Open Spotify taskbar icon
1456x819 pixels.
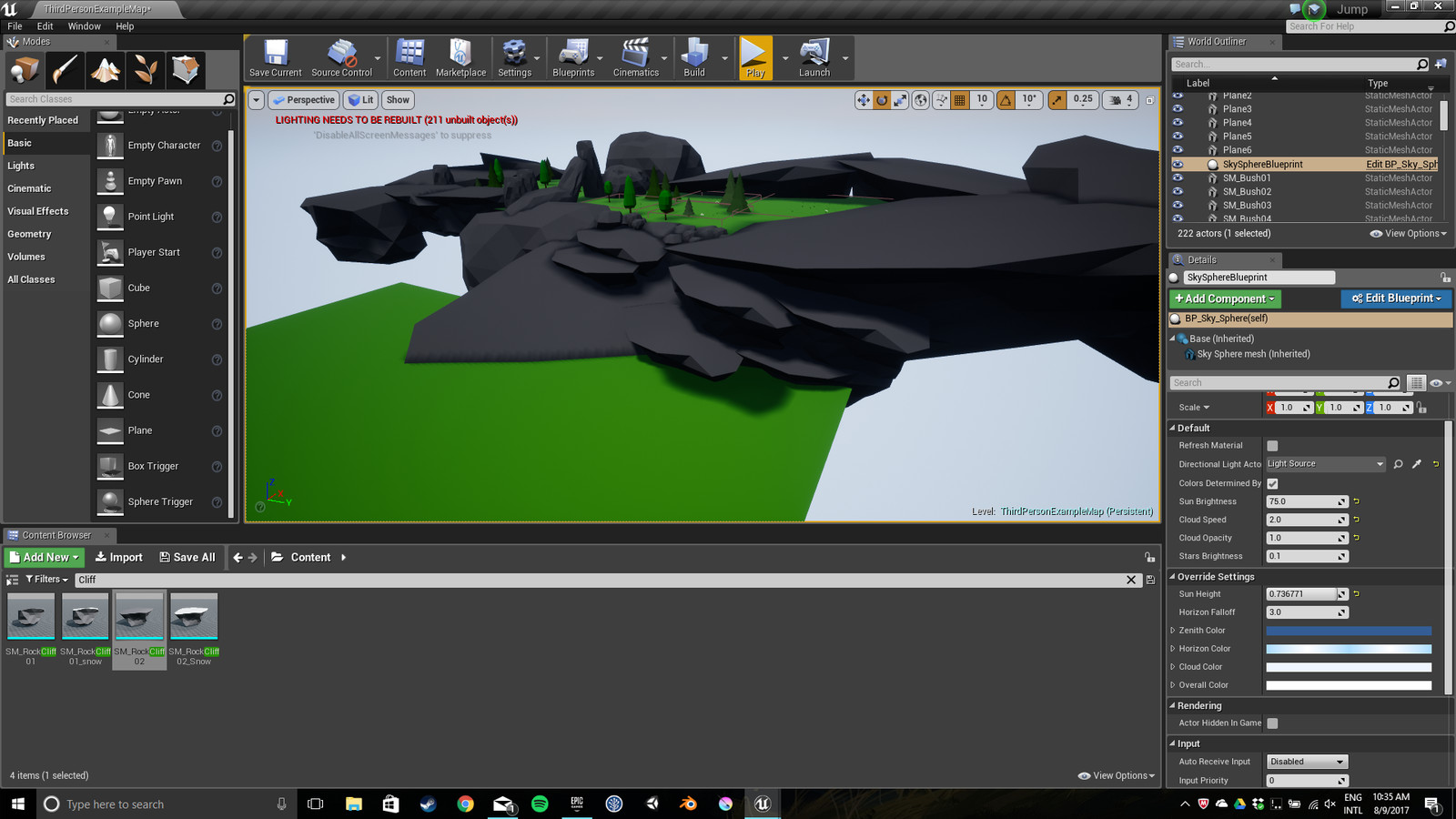[540, 804]
